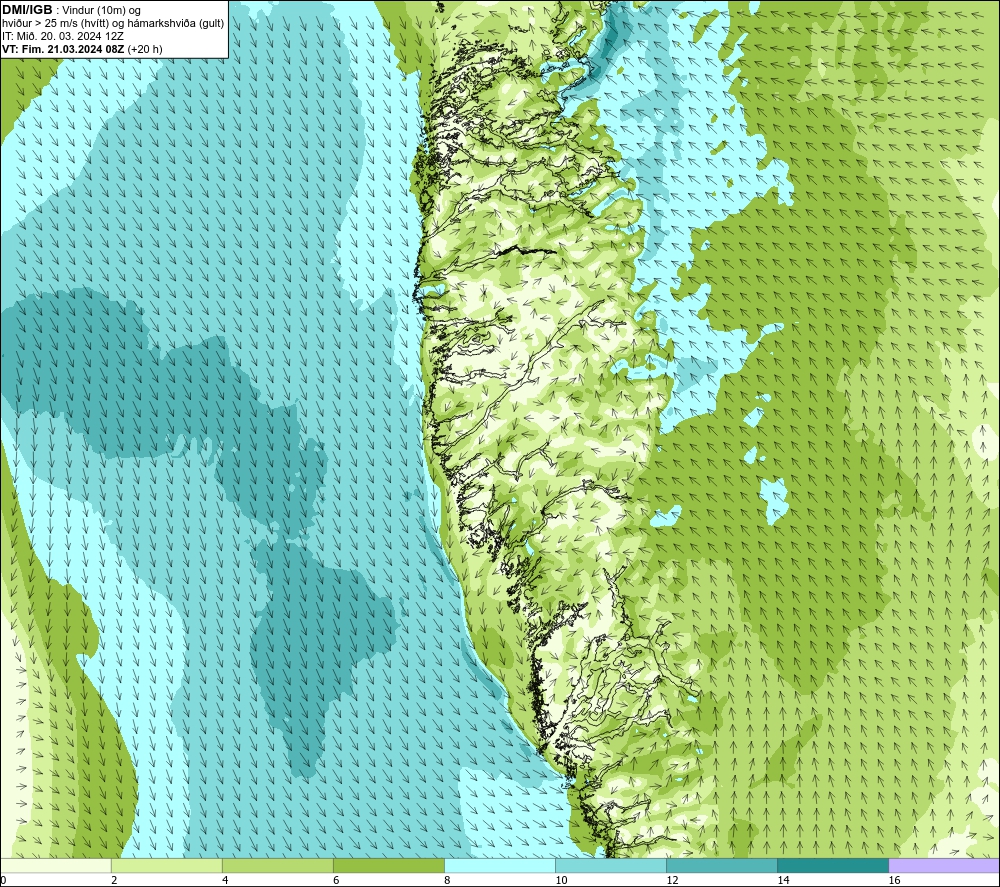The image size is (1000, 887).
Task: Click the legend value '12'
Action: pyautogui.click(x=672, y=880)
